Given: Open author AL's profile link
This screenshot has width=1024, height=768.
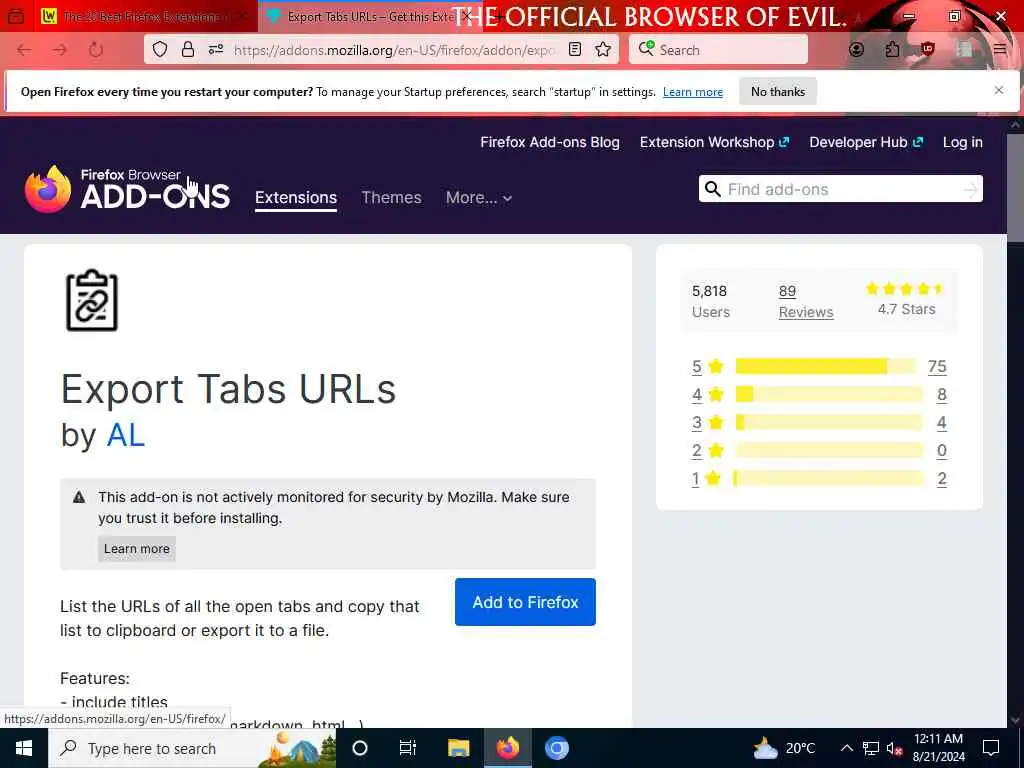Looking at the screenshot, I should point(125,435).
